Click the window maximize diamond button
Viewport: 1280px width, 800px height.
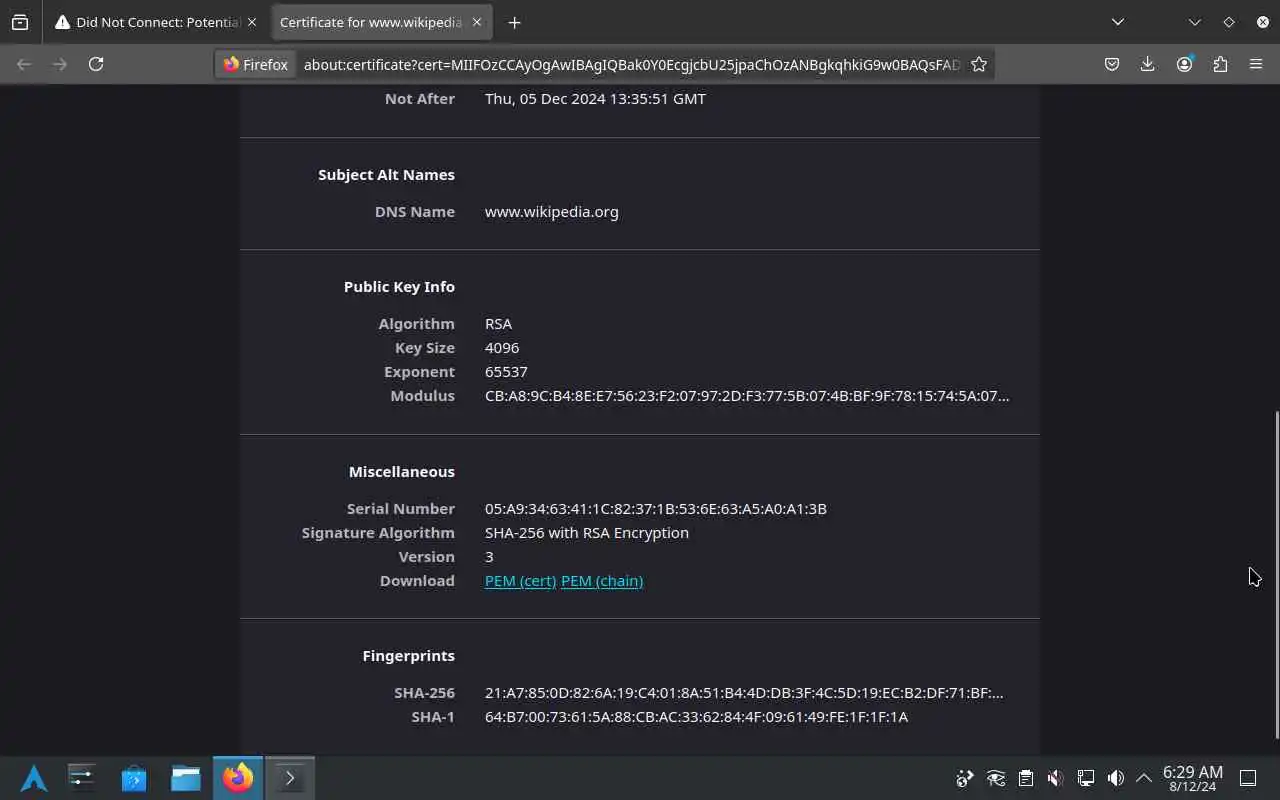[x=1229, y=22]
